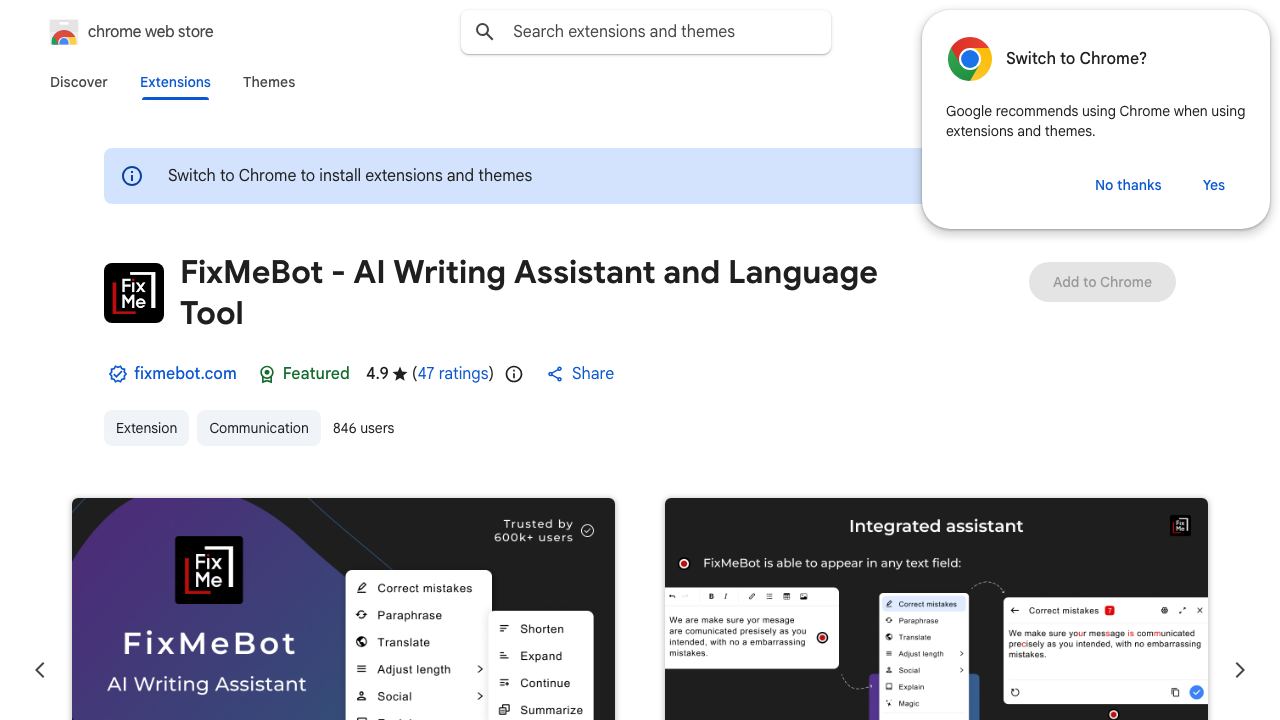Click the Chrome logo in the popup
The height and width of the screenshot is (720, 1280).
(x=969, y=59)
